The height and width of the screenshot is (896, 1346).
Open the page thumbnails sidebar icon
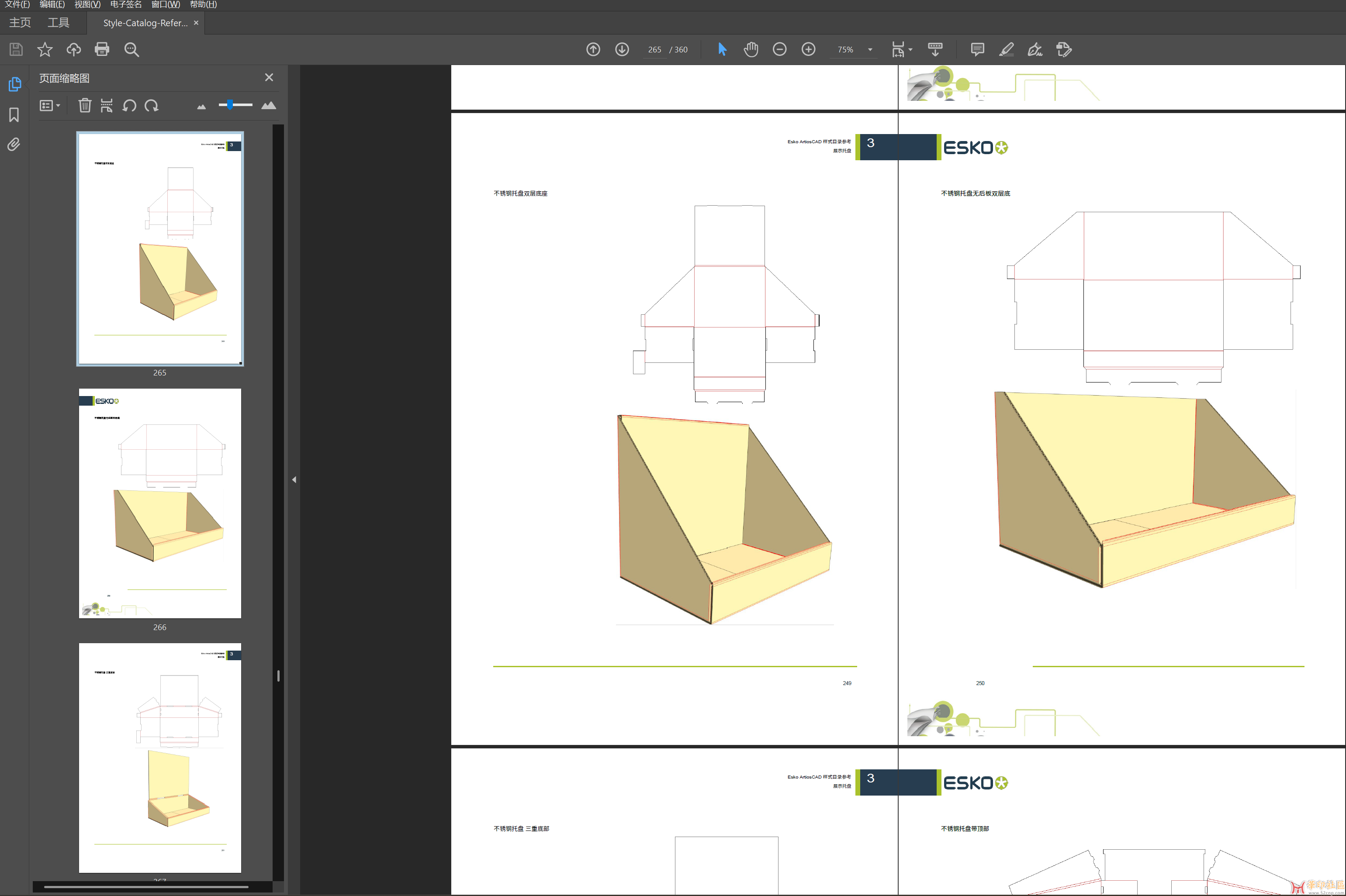15,85
